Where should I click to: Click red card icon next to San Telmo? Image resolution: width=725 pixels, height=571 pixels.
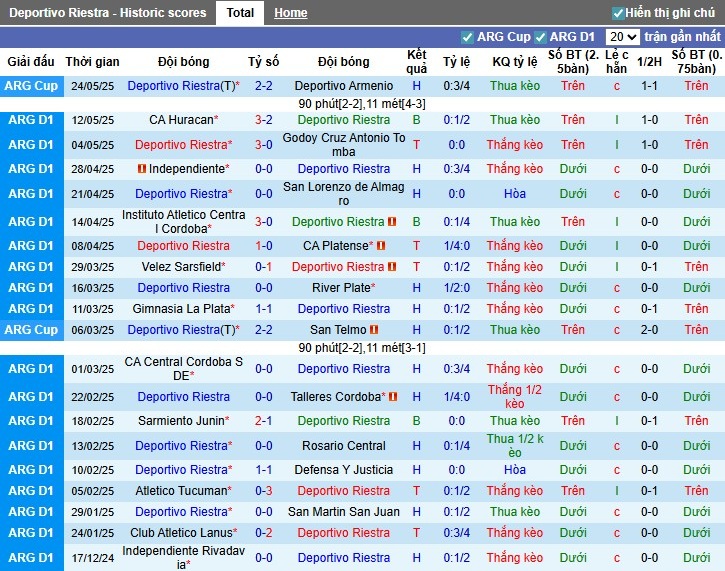click(374, 330)
